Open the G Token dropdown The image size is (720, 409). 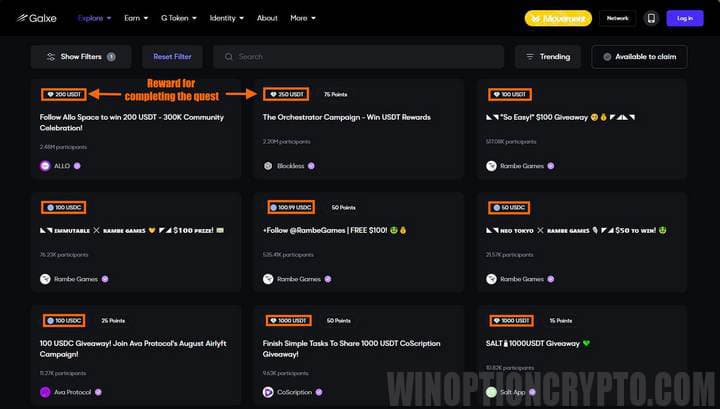point(179,18)
